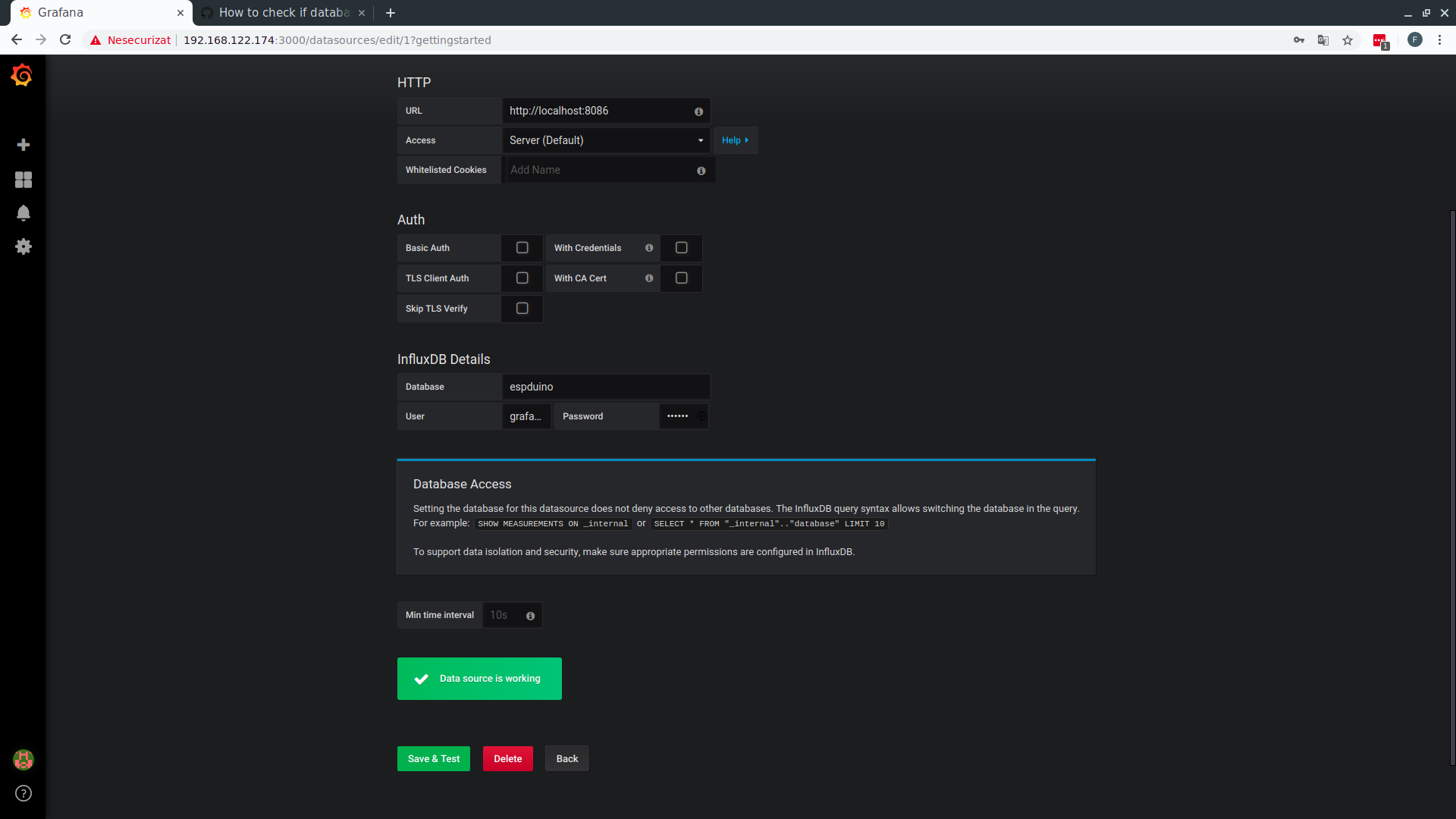Click the Back button
Screen dimensions: 1456x819
[x=567, y=759]
